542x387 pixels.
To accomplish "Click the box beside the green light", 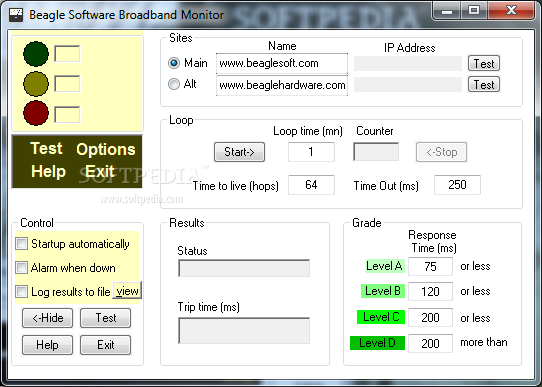I will coord(67,54).
